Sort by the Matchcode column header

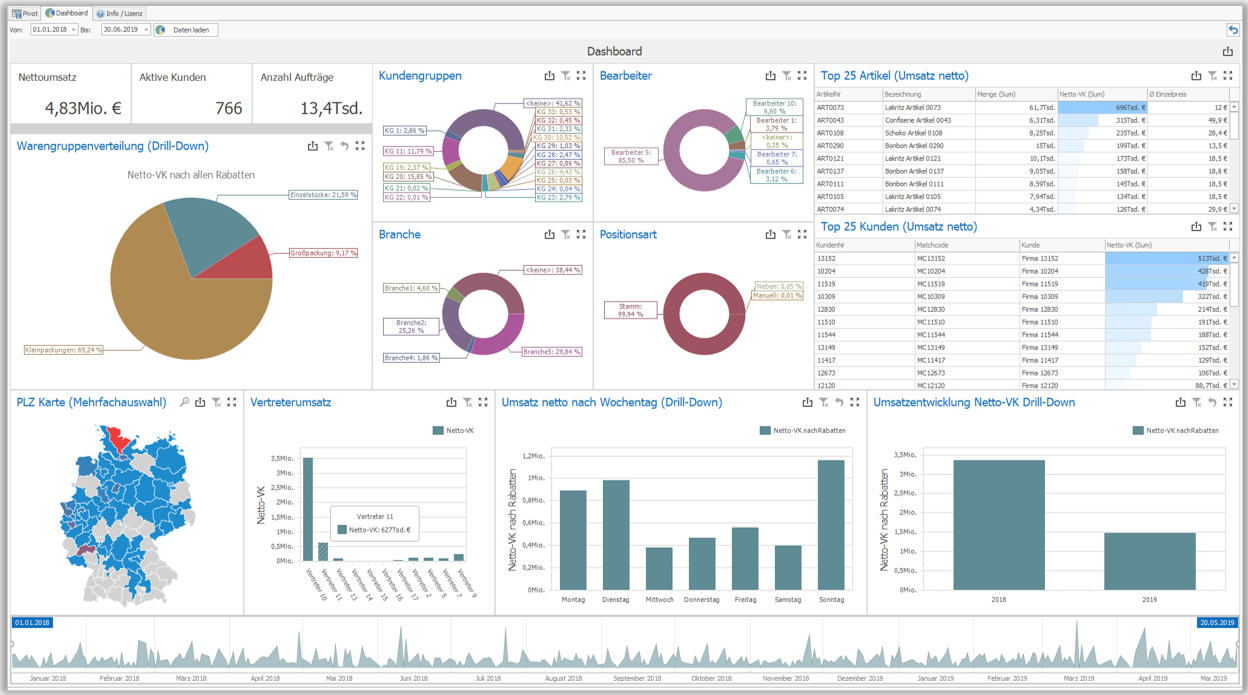(x=967, y=245)
